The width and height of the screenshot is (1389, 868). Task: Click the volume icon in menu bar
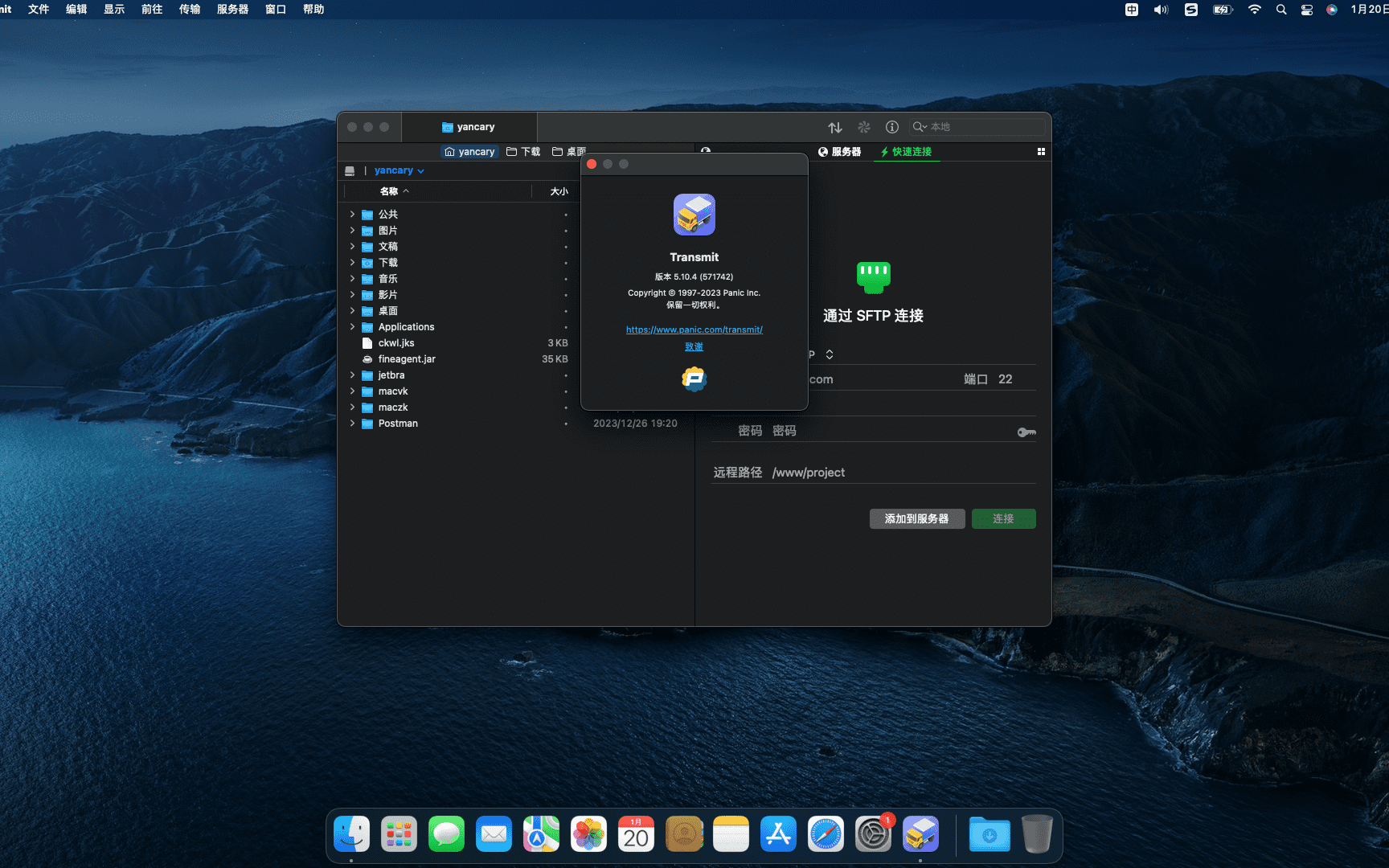(1161, 10)
